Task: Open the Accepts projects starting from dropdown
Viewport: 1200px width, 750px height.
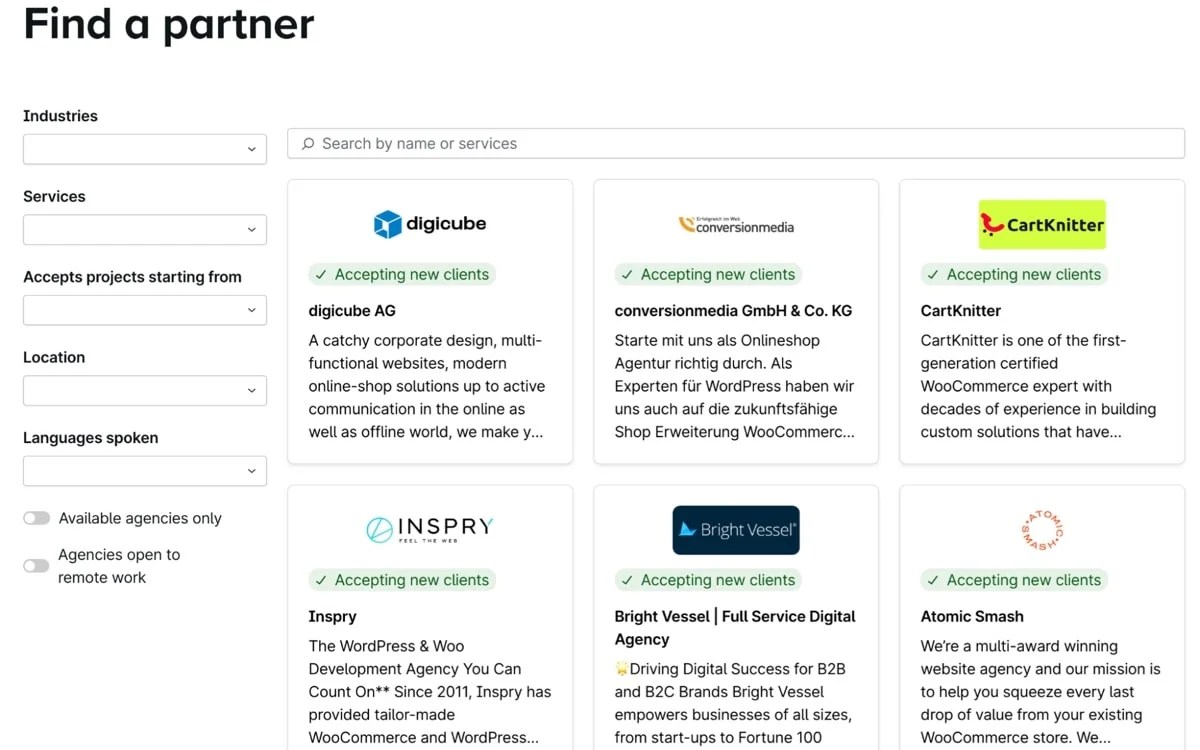Action: click(144, 310)
